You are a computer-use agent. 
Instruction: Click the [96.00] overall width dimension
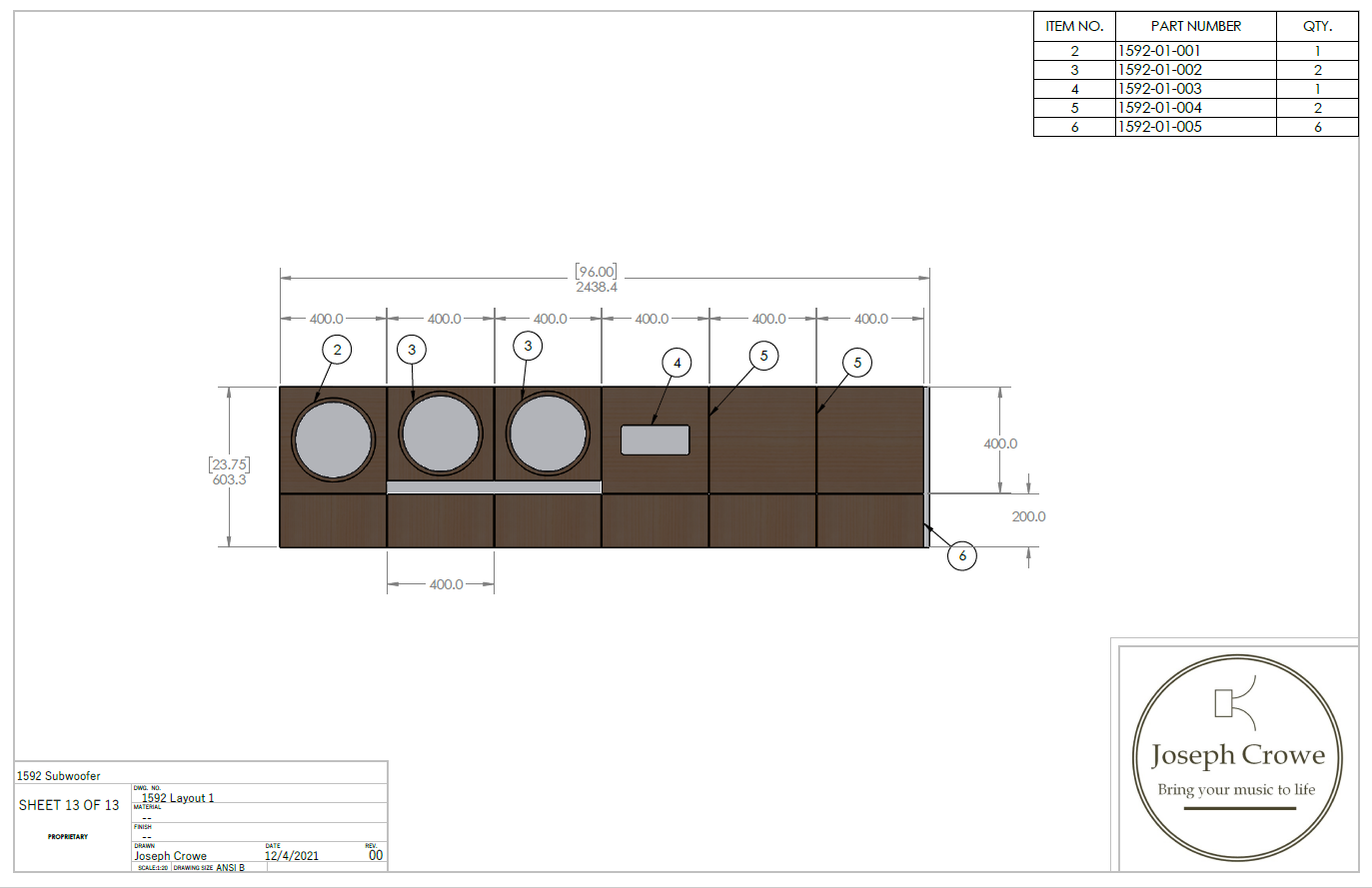point(596,272)
